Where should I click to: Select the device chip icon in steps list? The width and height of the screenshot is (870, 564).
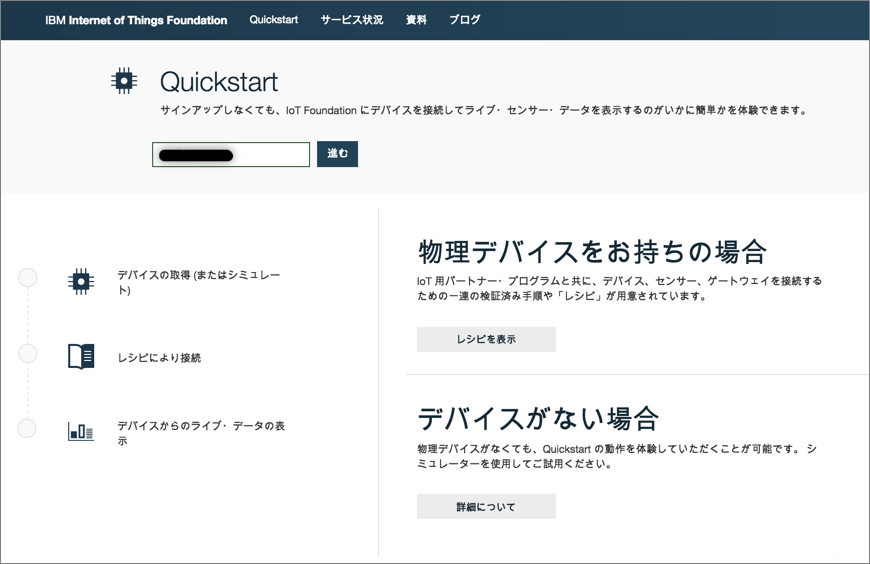pyautogui.click(x=81, y=281)
